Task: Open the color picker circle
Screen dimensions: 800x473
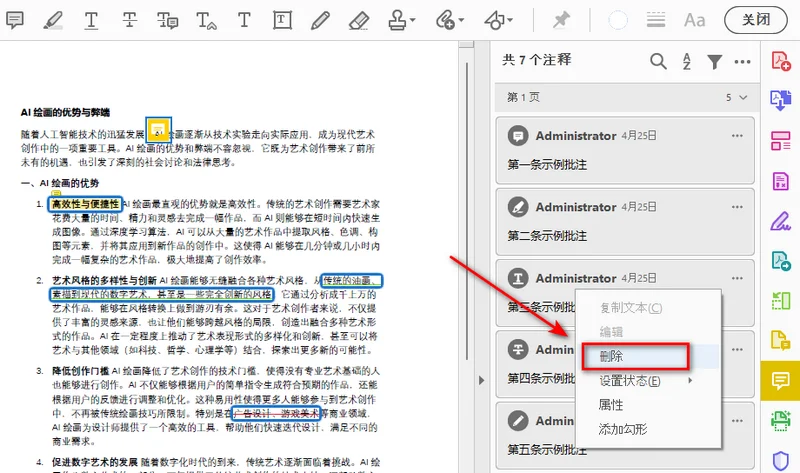Action: coord(618,20)
